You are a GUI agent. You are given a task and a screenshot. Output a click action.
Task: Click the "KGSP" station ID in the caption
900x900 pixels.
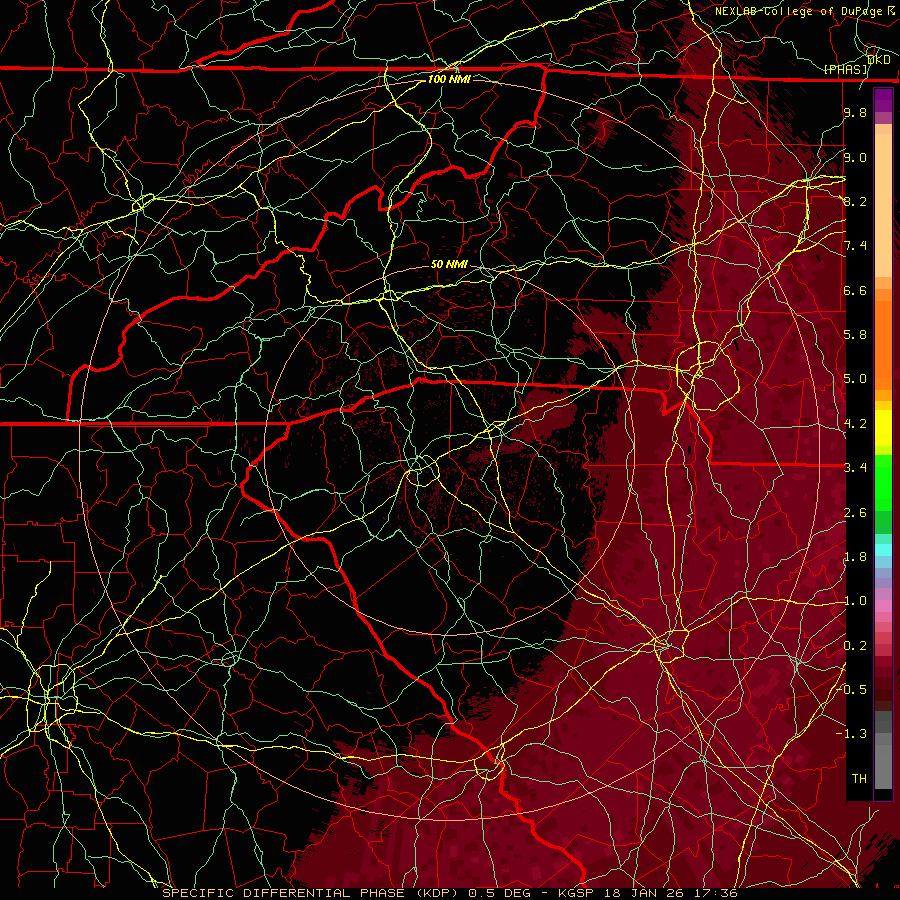pos(576,893)
